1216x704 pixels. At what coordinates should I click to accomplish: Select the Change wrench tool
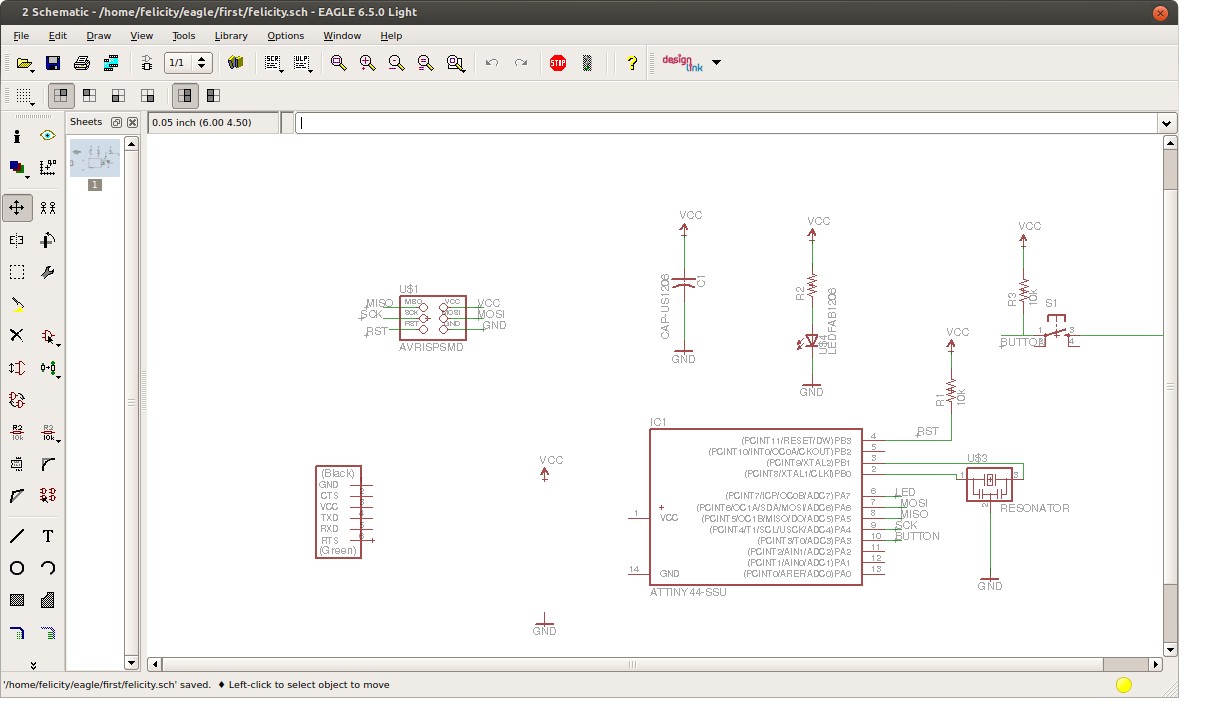click(x=47, y=272)
